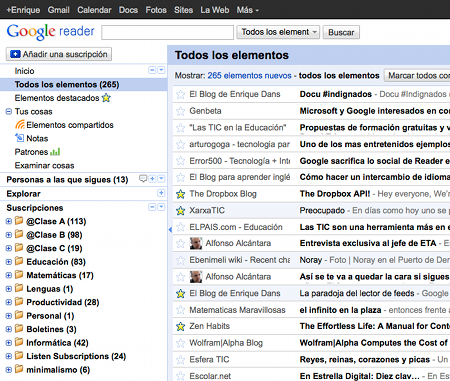Screen dimensions: 450x381
Task: Star the 'Docu #indignados' item
Action: point(180,94)
